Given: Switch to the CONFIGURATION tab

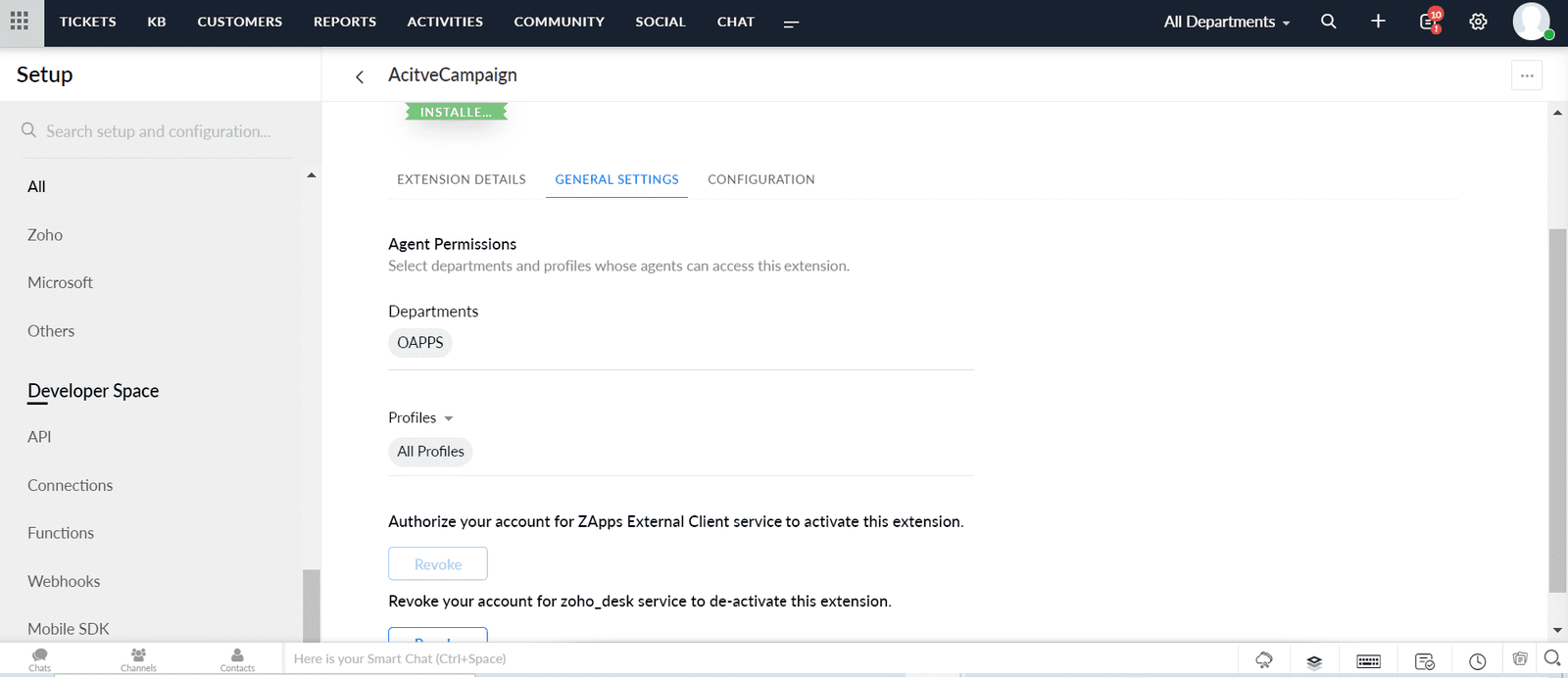Looking at the screenshot, I should (761, 179).
